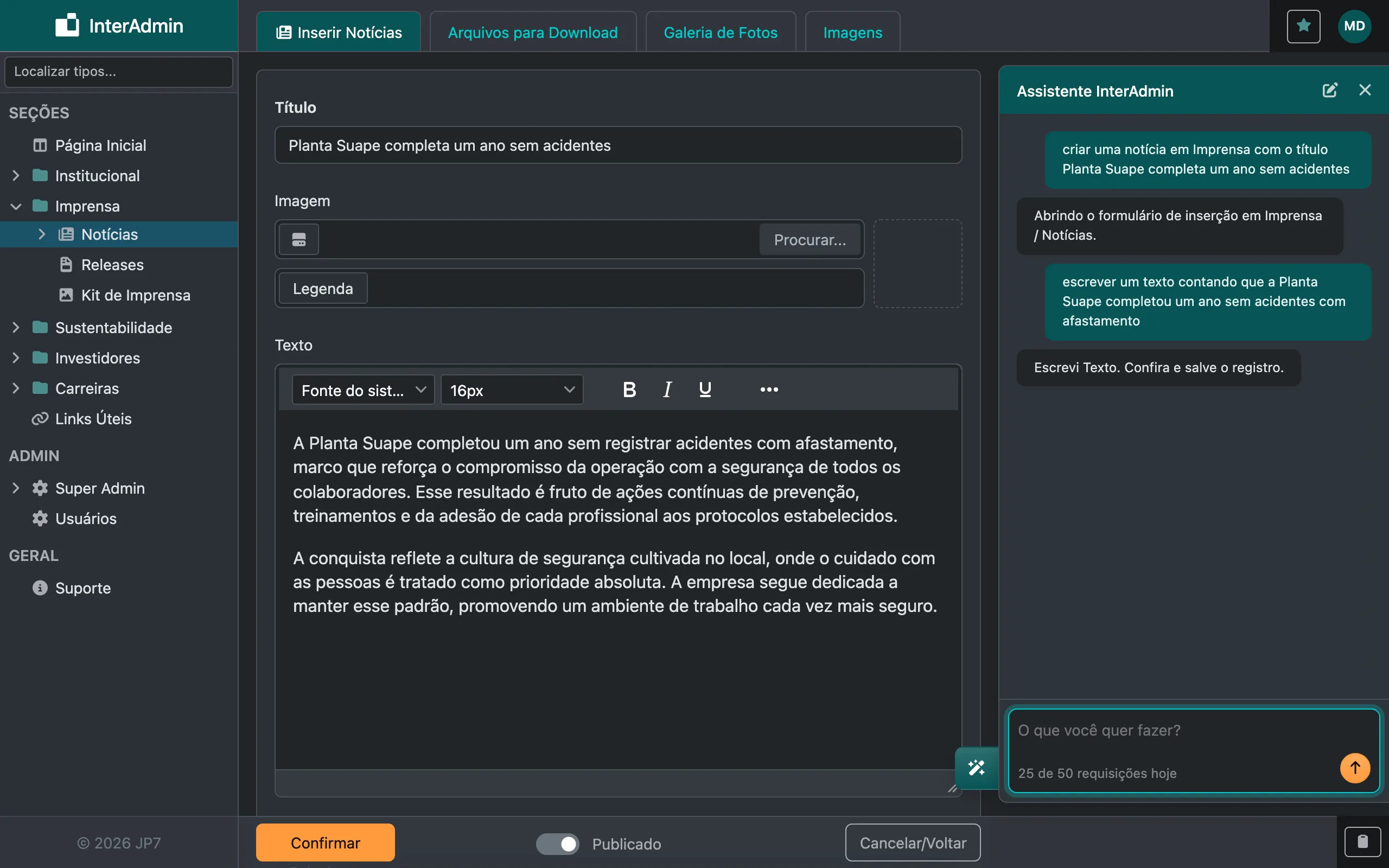
Task: Click the Procurar... image button
Action: tap(810, 239)
